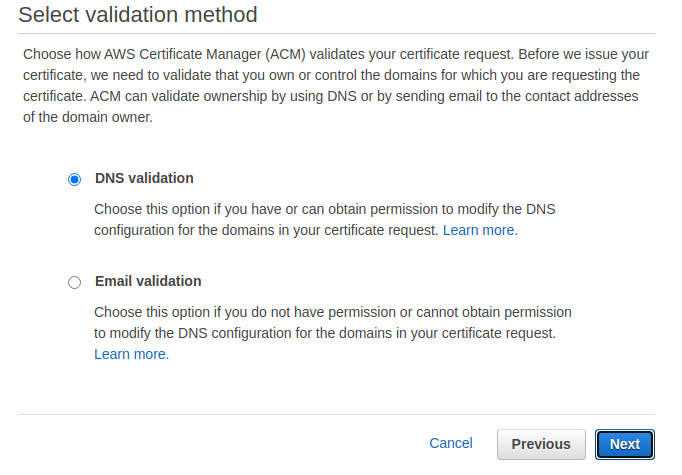
Task: Click the 'DNS validation' option label
Action: (x=144, y=178)
